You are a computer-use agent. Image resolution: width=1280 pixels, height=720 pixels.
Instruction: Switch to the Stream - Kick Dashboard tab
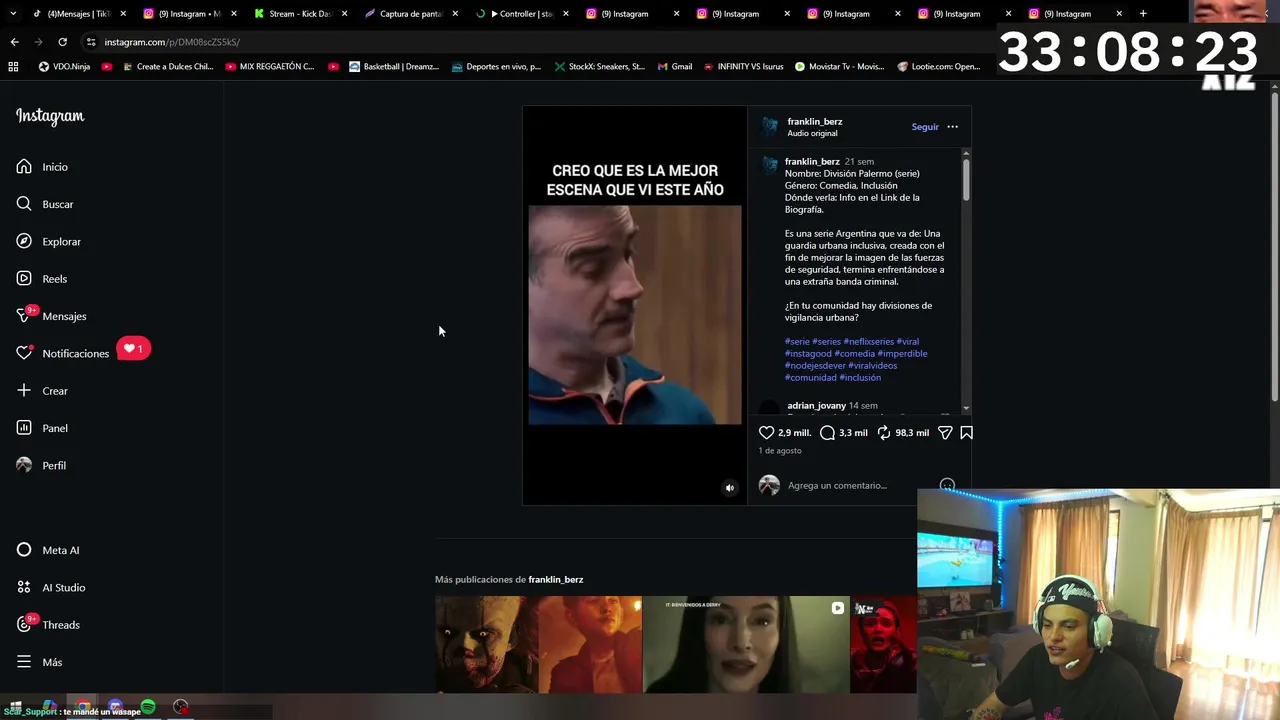coord(298,14)
